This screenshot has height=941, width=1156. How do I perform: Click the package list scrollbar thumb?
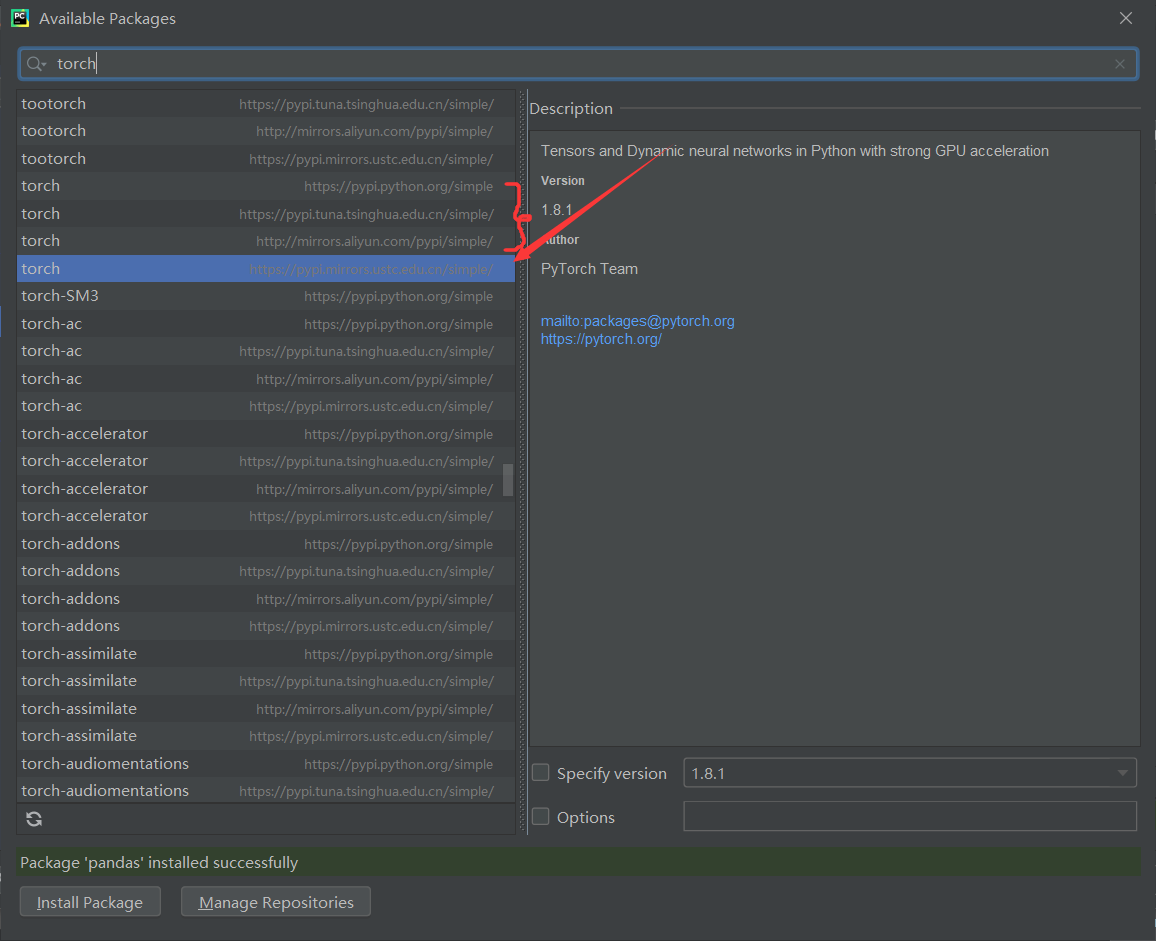tap(508, 480)
